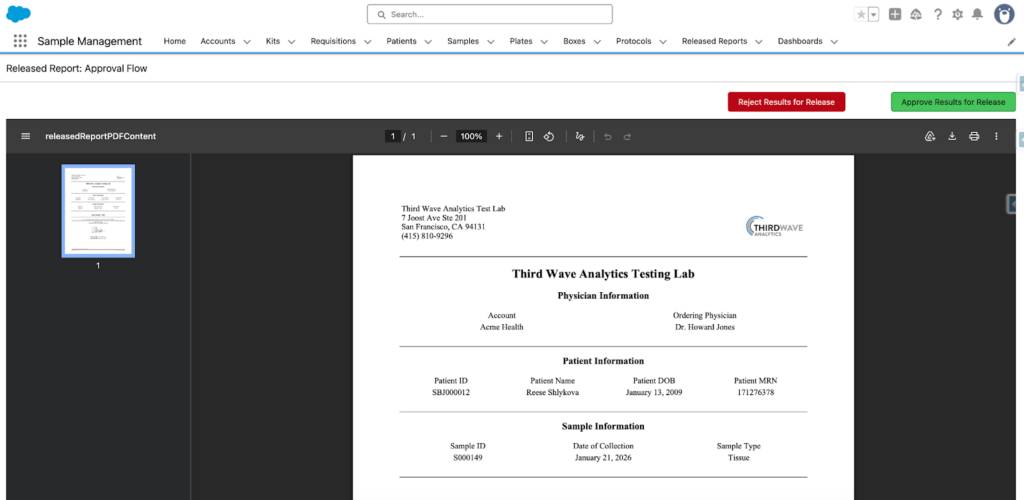The height and width of the screenshot is (500, 1024).
Task: Click Reject Results for Release
Action: [x=786, y=102]
